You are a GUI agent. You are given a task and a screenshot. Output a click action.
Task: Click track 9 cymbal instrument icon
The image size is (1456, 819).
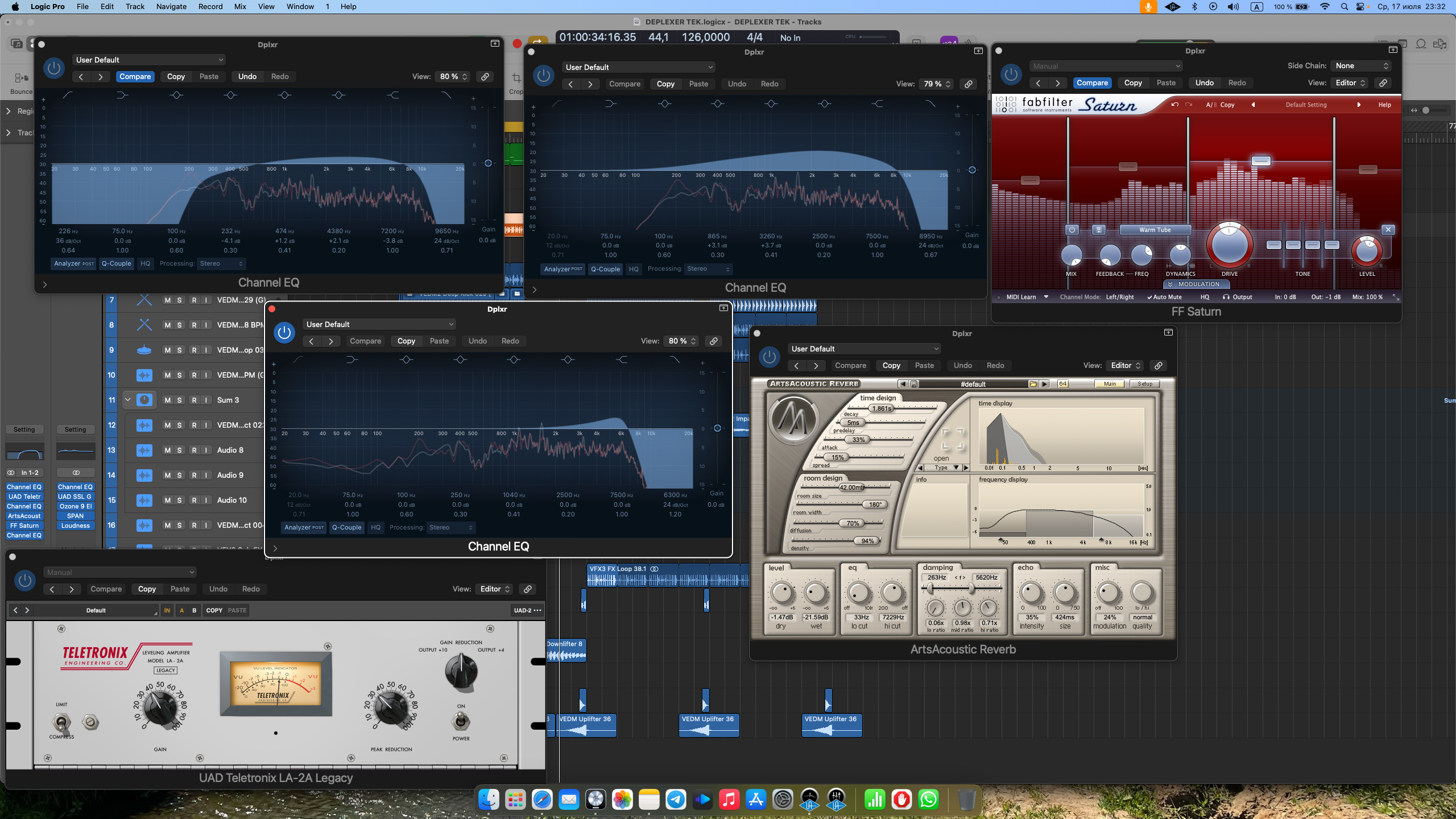coord(144,350)
